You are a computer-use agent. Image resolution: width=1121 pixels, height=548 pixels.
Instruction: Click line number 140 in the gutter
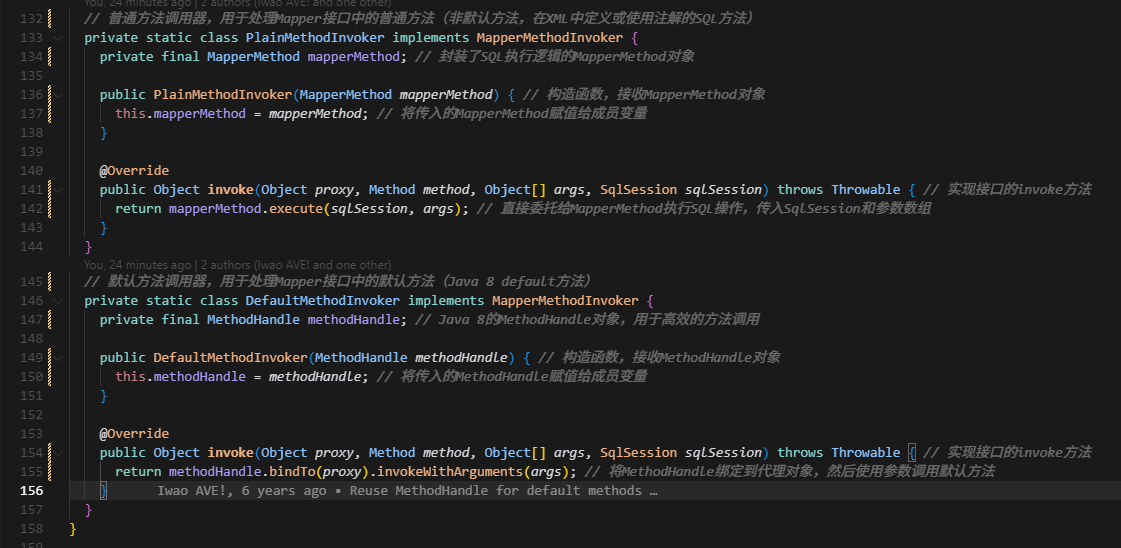[32, 171]
